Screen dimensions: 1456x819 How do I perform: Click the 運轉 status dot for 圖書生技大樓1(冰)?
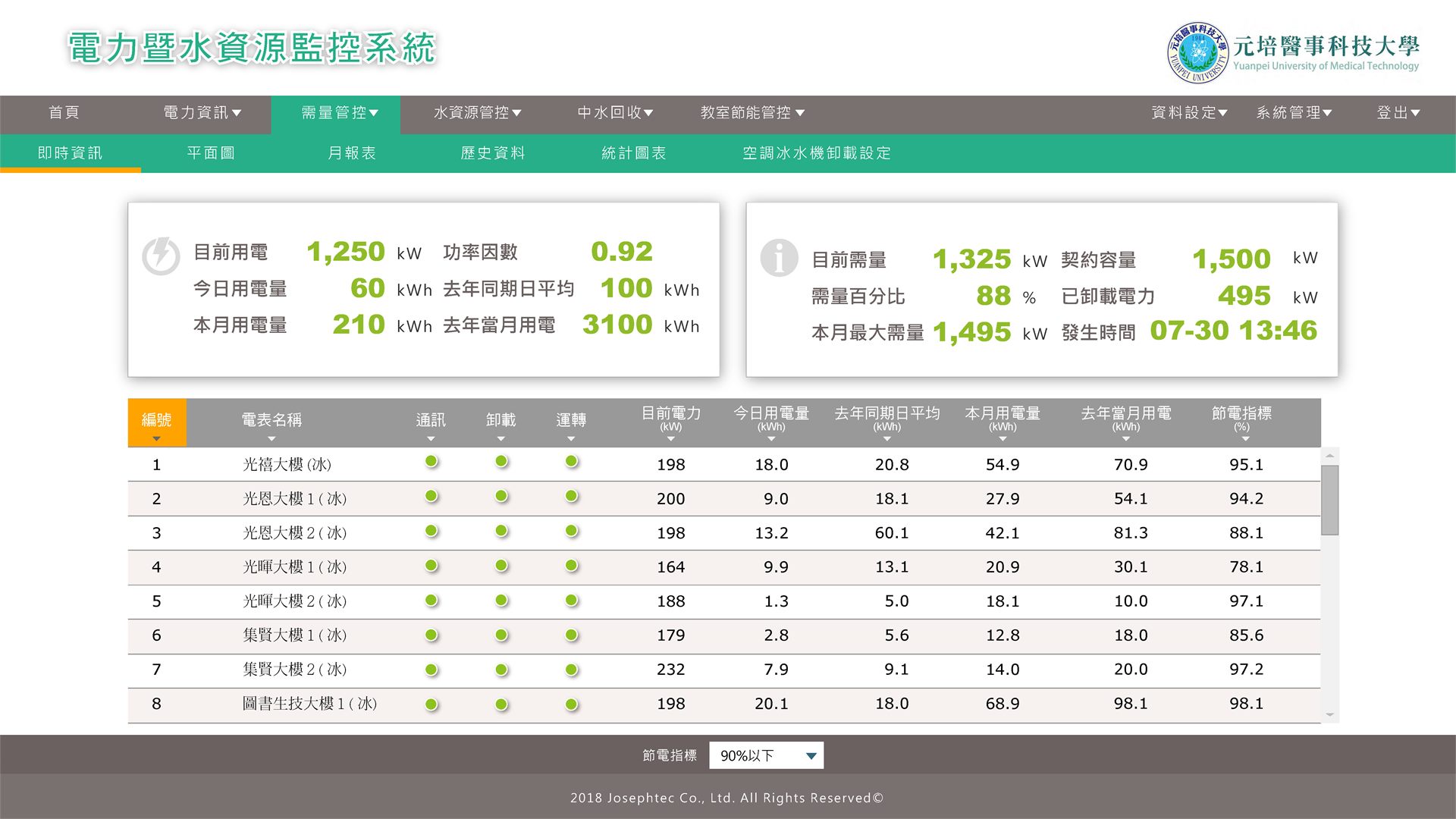pos(572,705)
